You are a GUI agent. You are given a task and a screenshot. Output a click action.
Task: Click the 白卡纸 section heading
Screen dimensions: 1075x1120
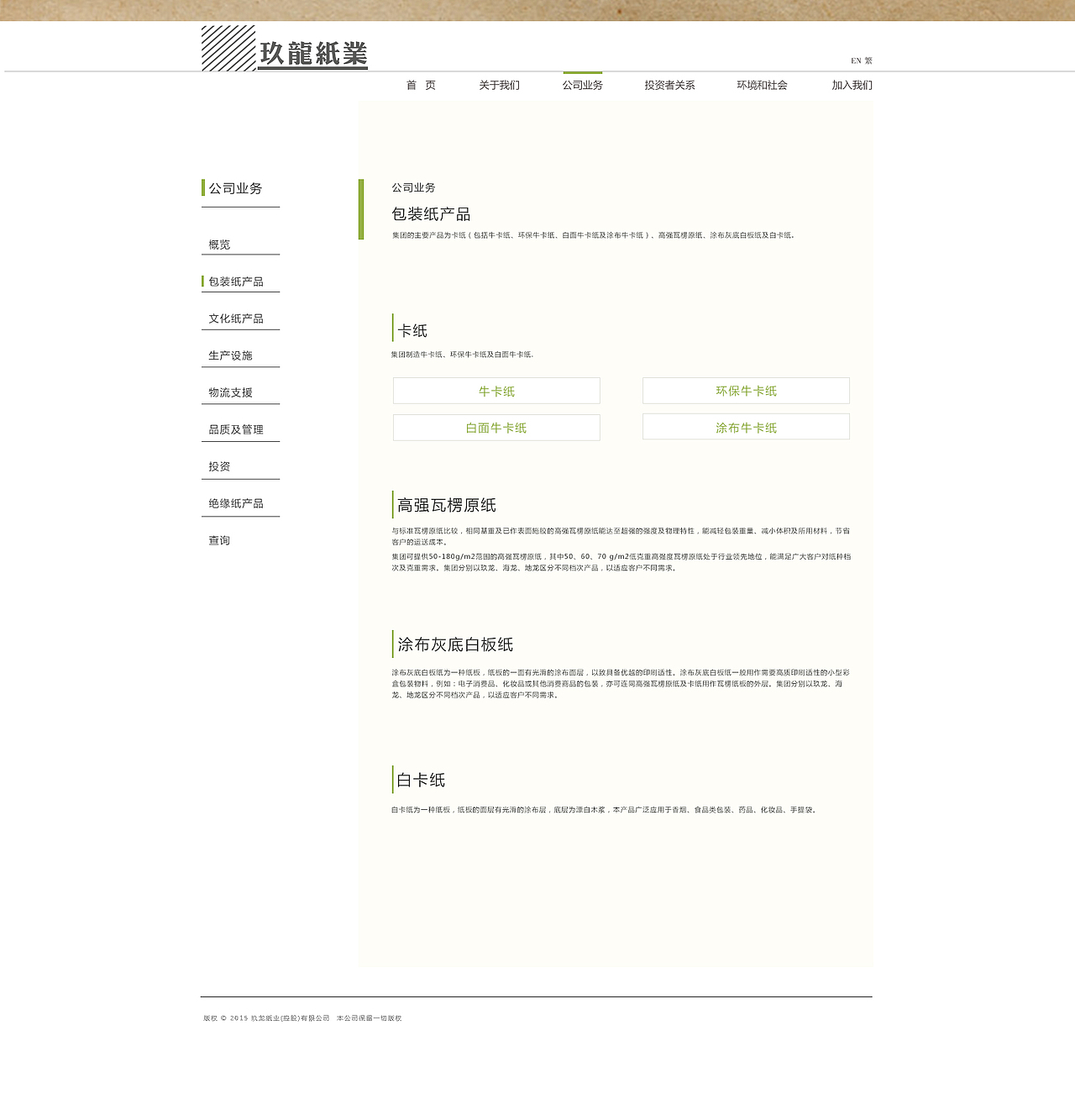pos(421,780)
